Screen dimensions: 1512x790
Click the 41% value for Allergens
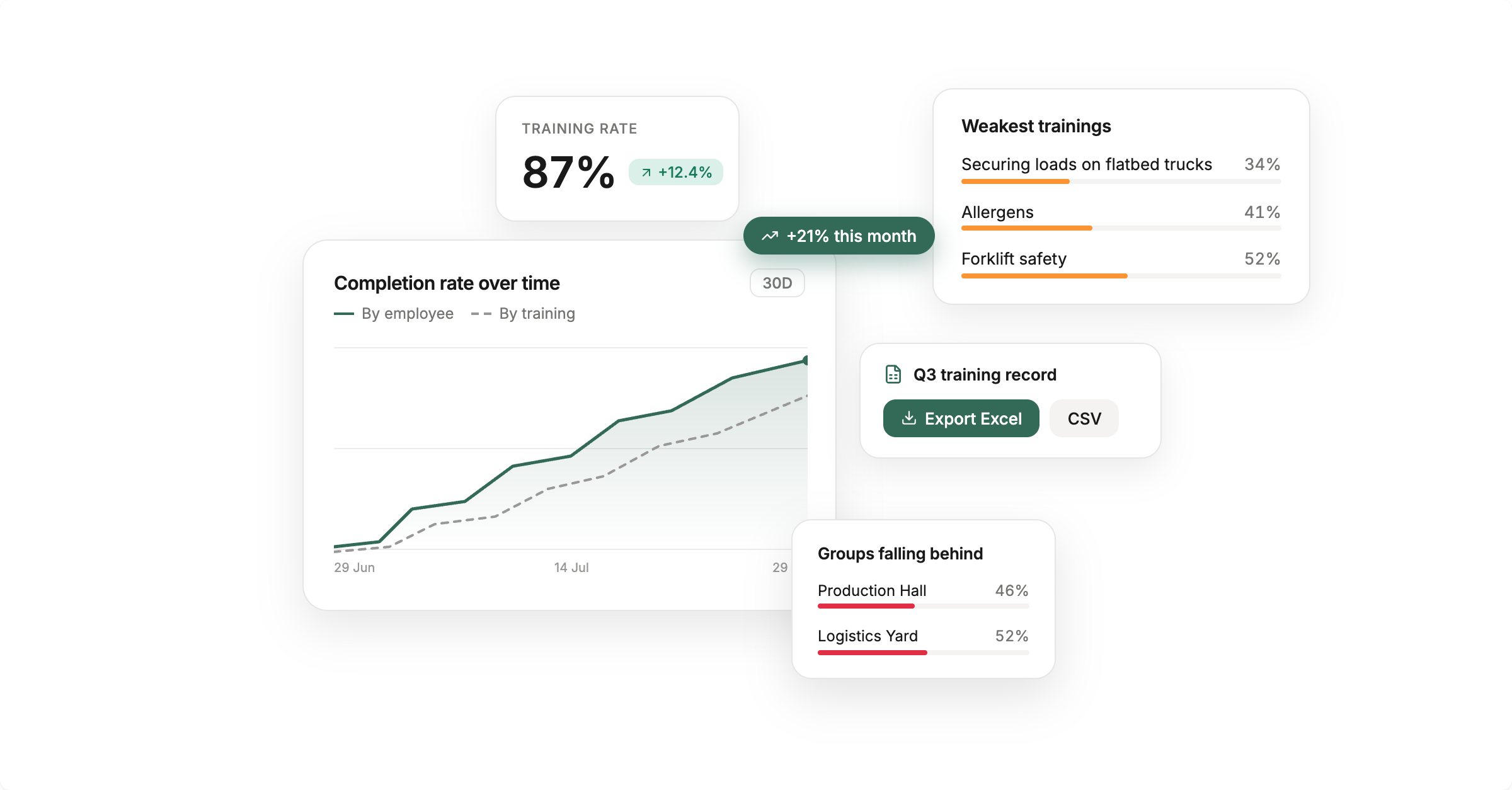pos(1263,212)
